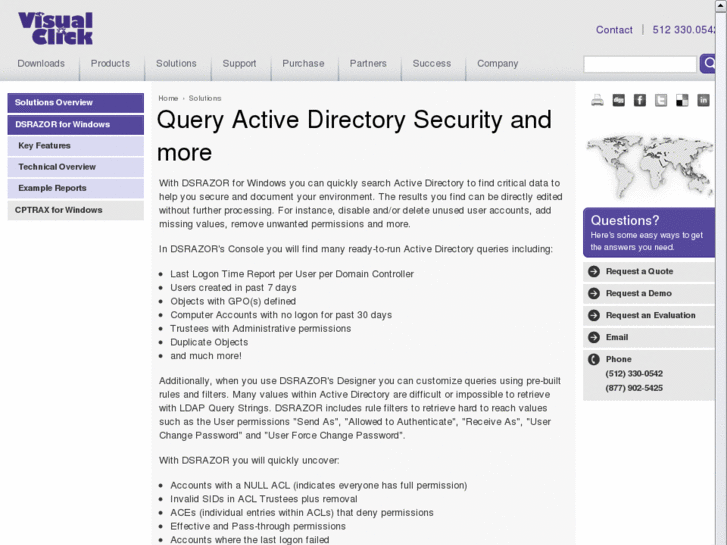This screenshot has height=545, width=727.
Task: Click the Request a Demo link
Action: pos(638,293)
